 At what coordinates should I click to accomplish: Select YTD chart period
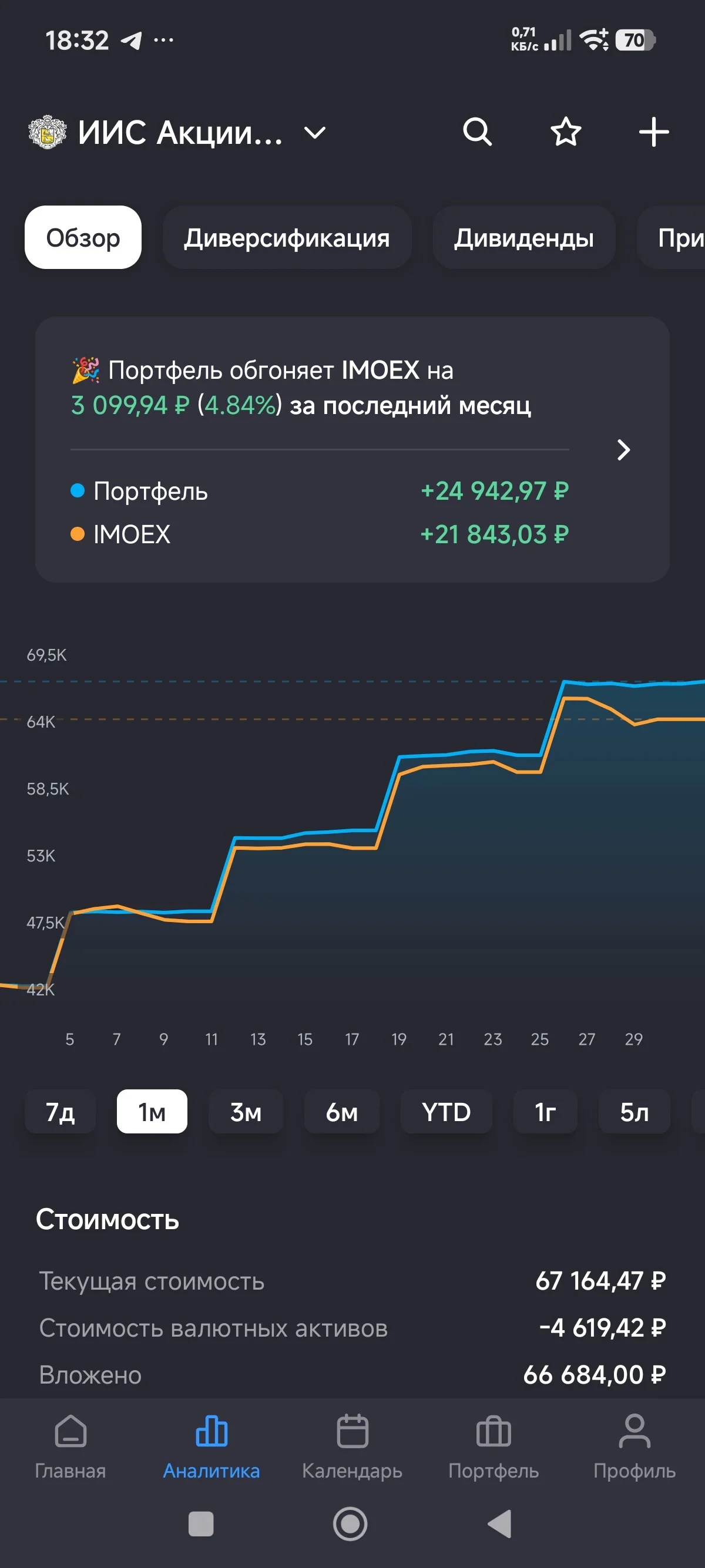[446, 1112]
